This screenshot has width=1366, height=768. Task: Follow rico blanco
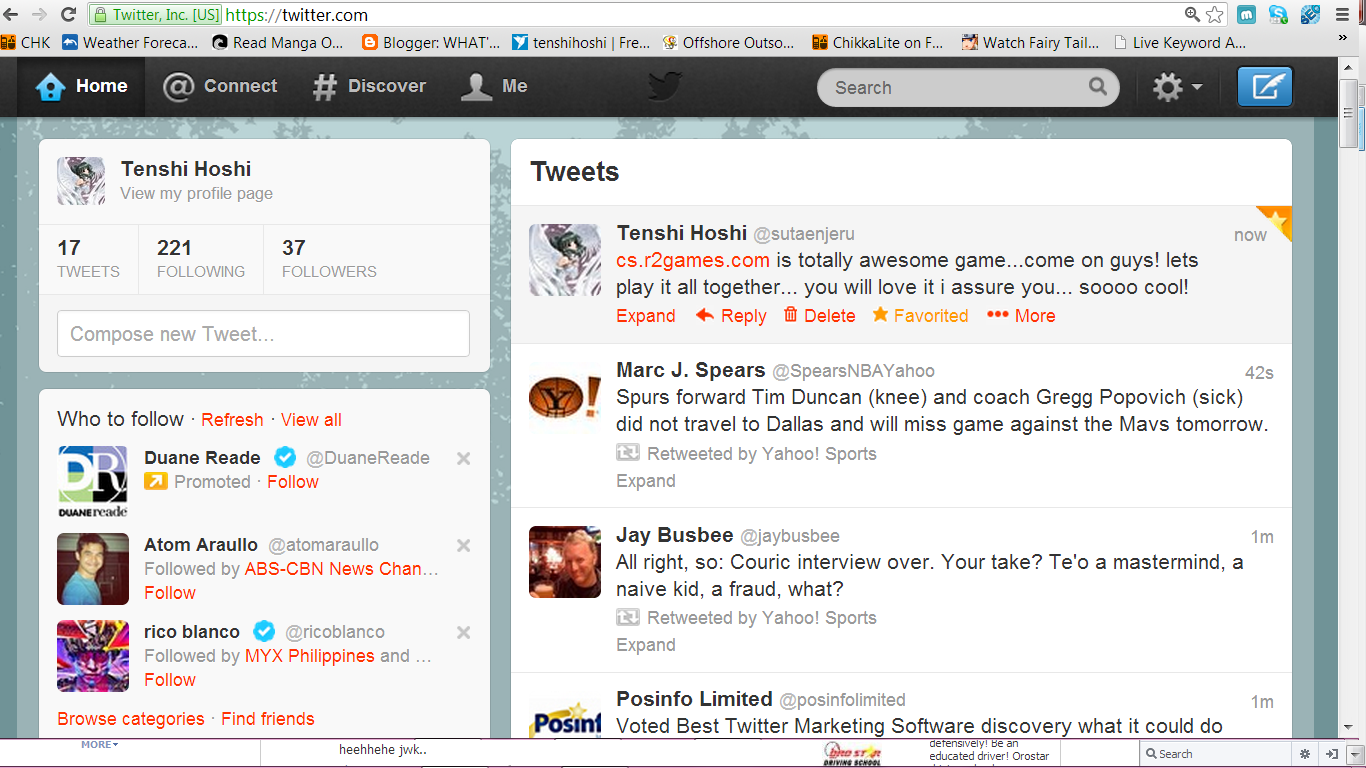pyautogui.click(x=170, y=680)
